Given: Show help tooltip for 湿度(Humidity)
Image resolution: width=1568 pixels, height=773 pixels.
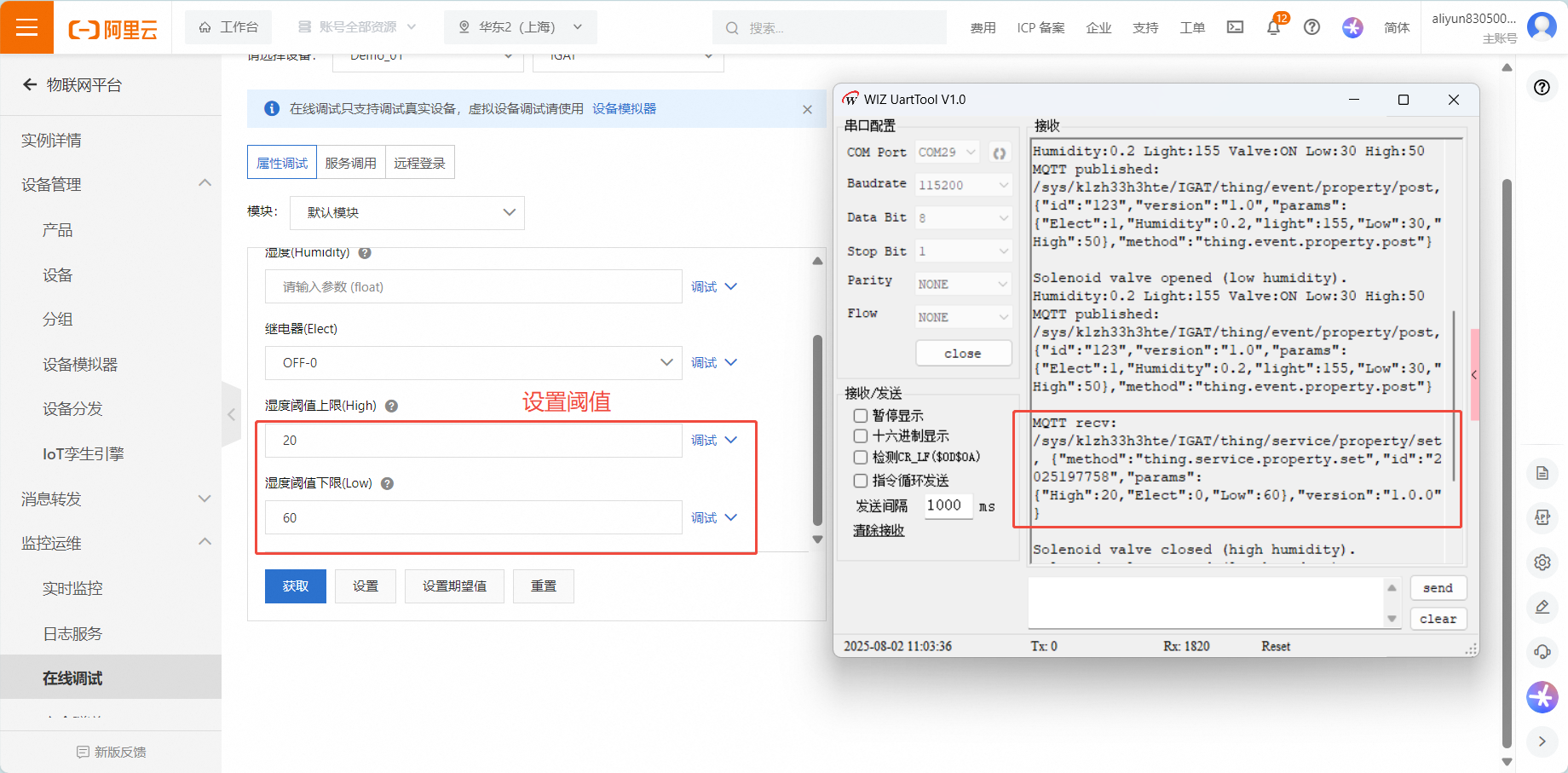Looking at the screenshot, I should coord(365,253).
